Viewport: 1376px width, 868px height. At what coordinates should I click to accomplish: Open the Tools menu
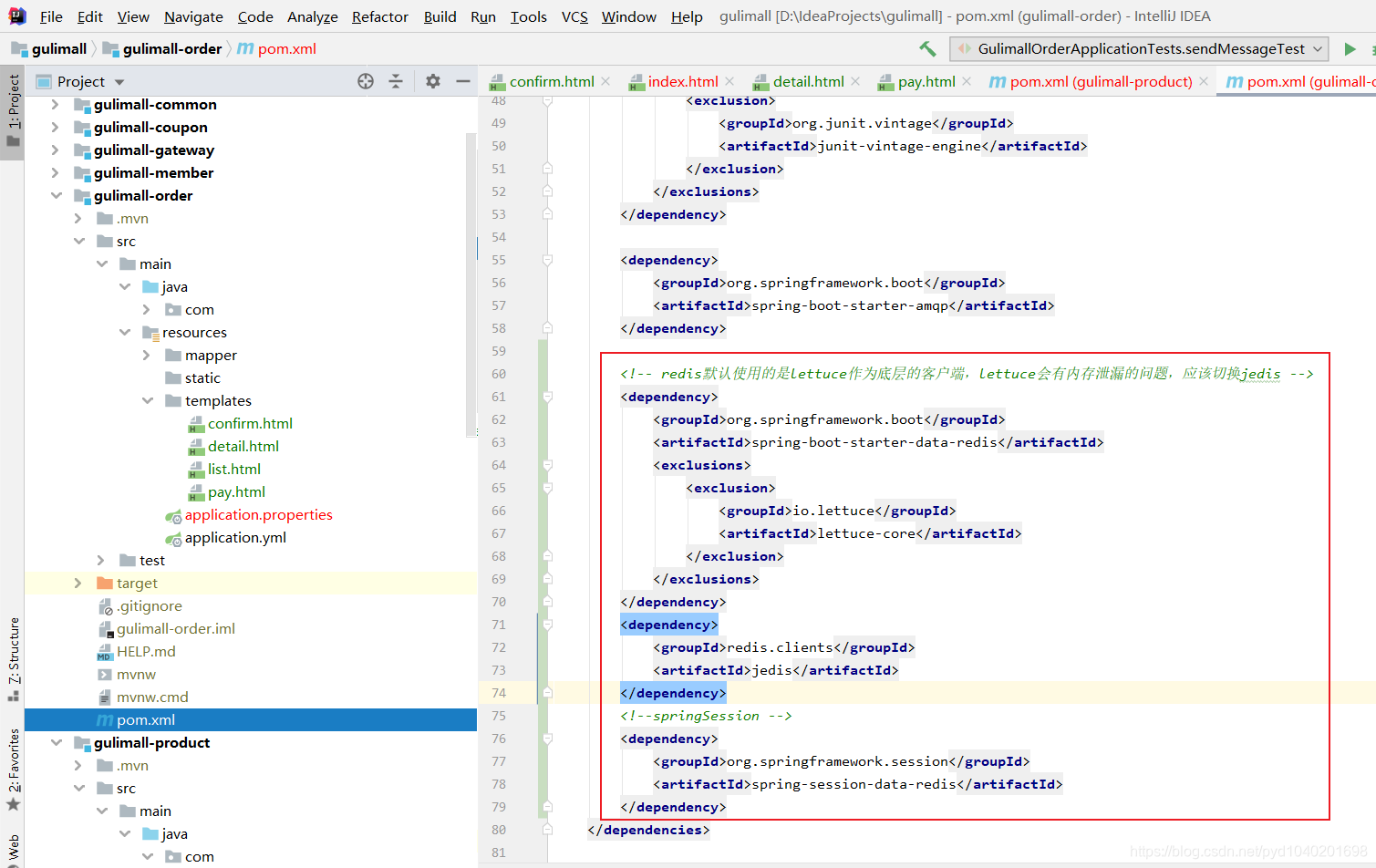[x=528, y=16]
